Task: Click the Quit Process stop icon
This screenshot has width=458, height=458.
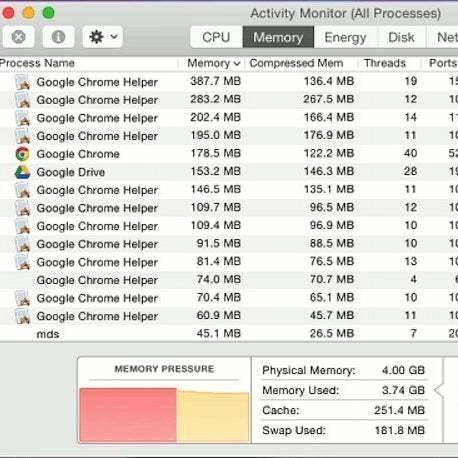Action: [19, 37]
